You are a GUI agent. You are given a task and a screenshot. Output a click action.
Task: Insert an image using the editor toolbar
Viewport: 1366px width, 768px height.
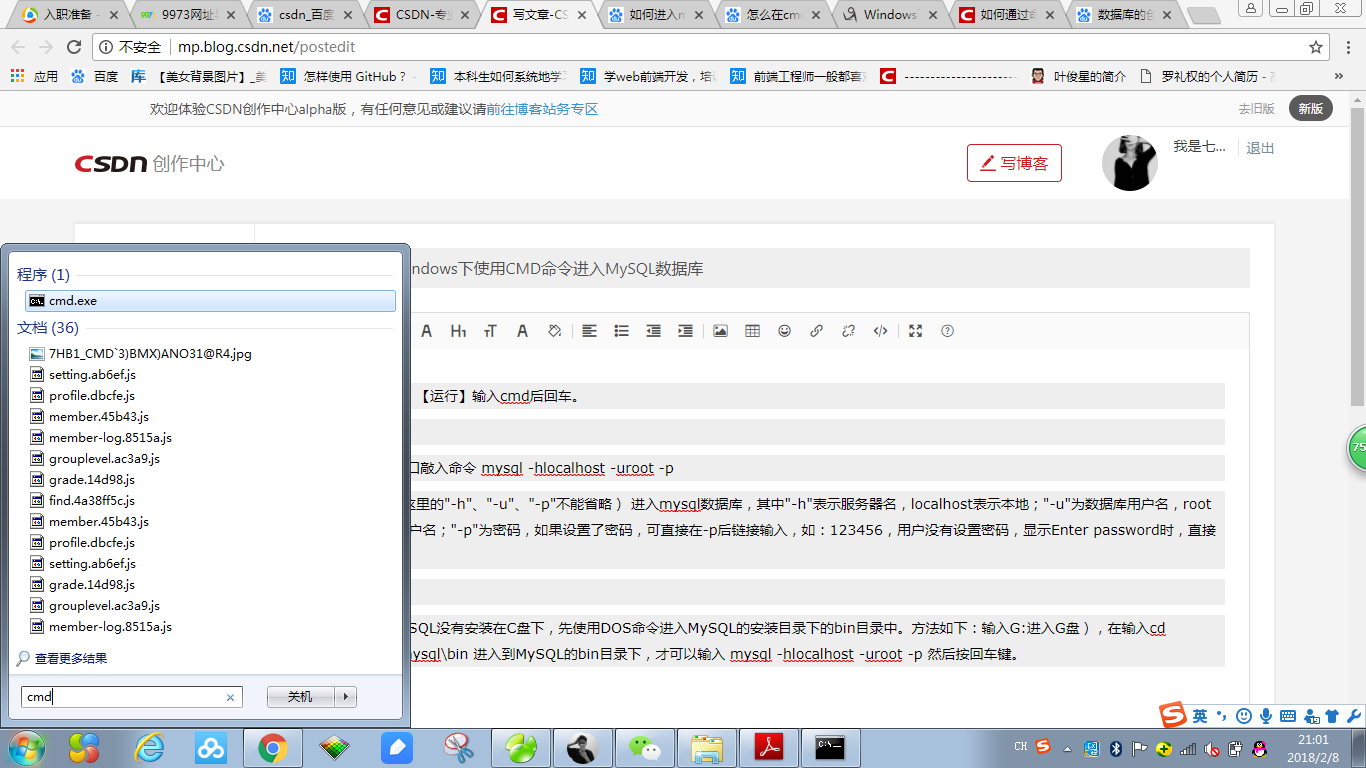coord(720,331)
